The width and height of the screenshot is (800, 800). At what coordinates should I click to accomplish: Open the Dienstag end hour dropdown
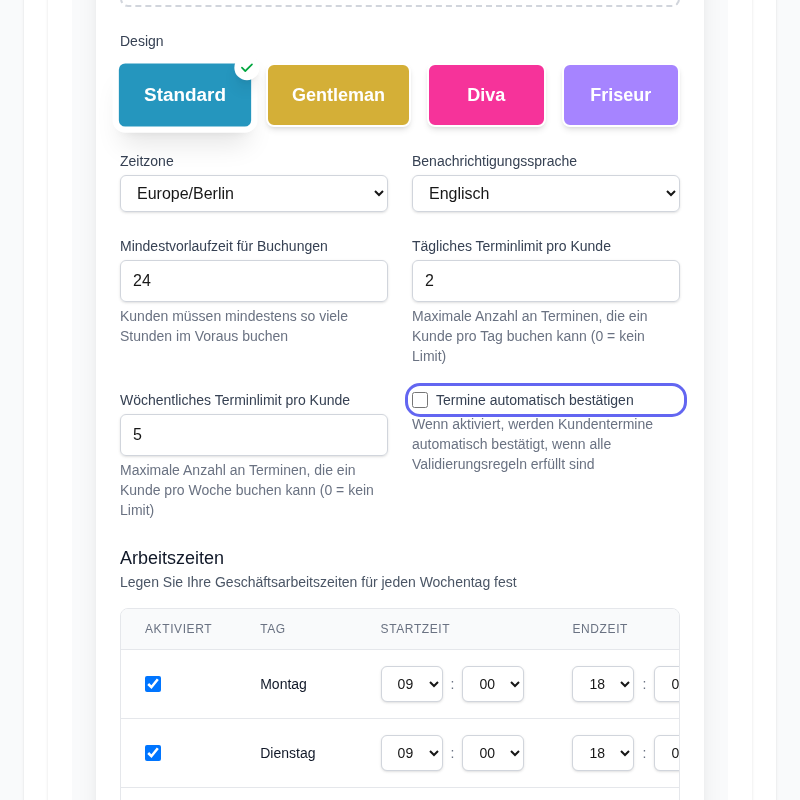coord(602,753)
